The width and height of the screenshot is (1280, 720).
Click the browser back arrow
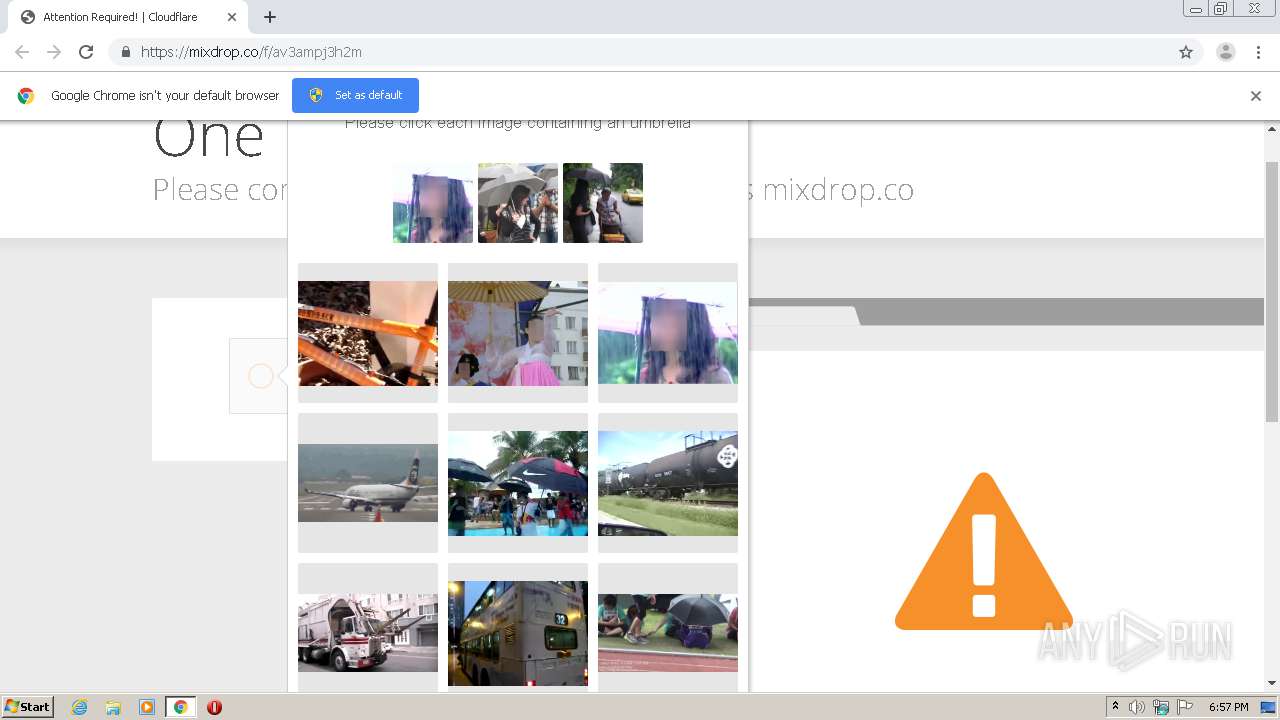point(22,52)
